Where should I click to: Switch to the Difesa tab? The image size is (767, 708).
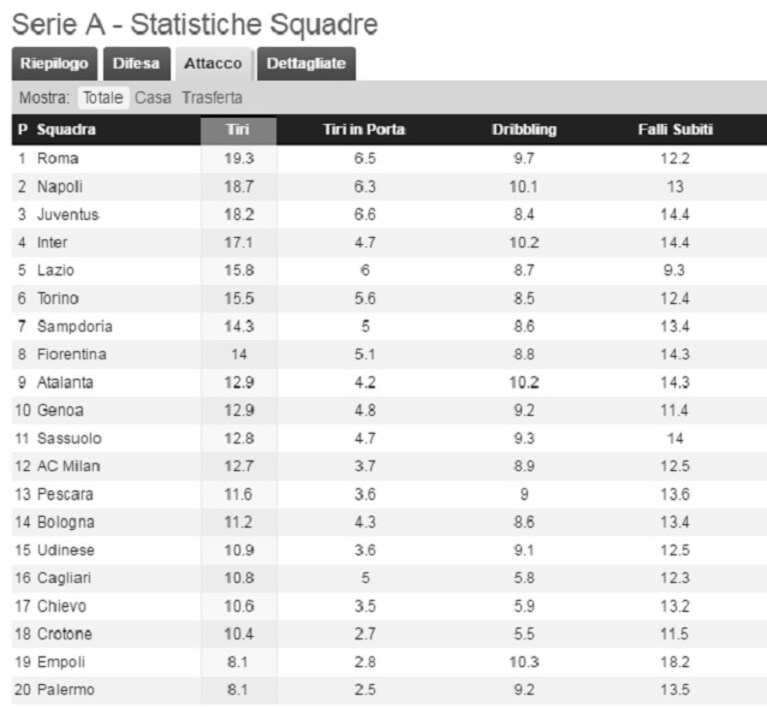(136, 64)
